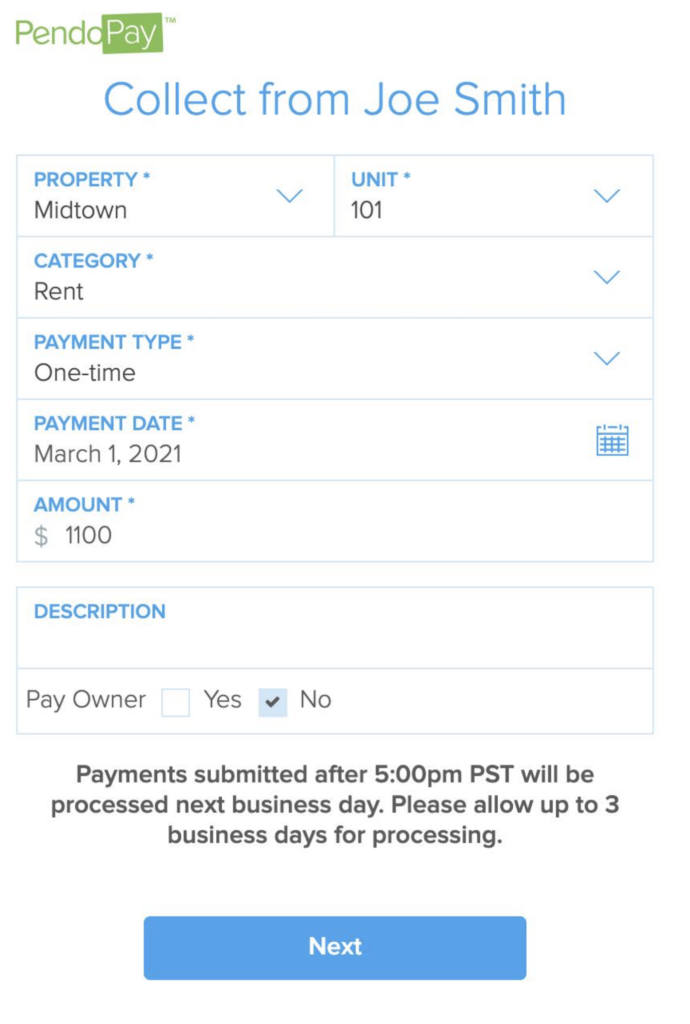
Task: Open the payment date calendar icon
Action: point(612,440)
